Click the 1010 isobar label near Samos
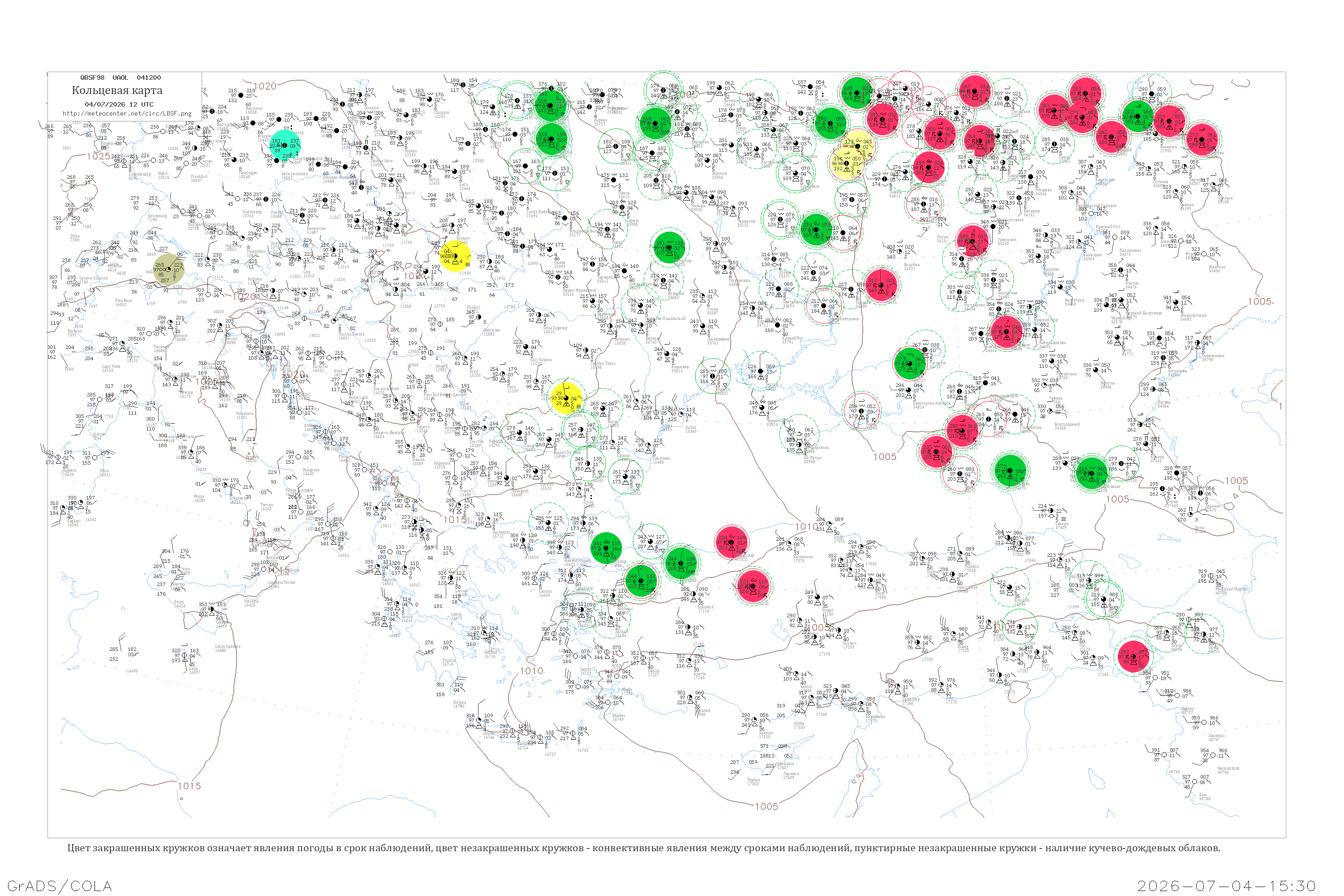Image resolution: width=1344 pixels, height=896 pixels. 531,671
